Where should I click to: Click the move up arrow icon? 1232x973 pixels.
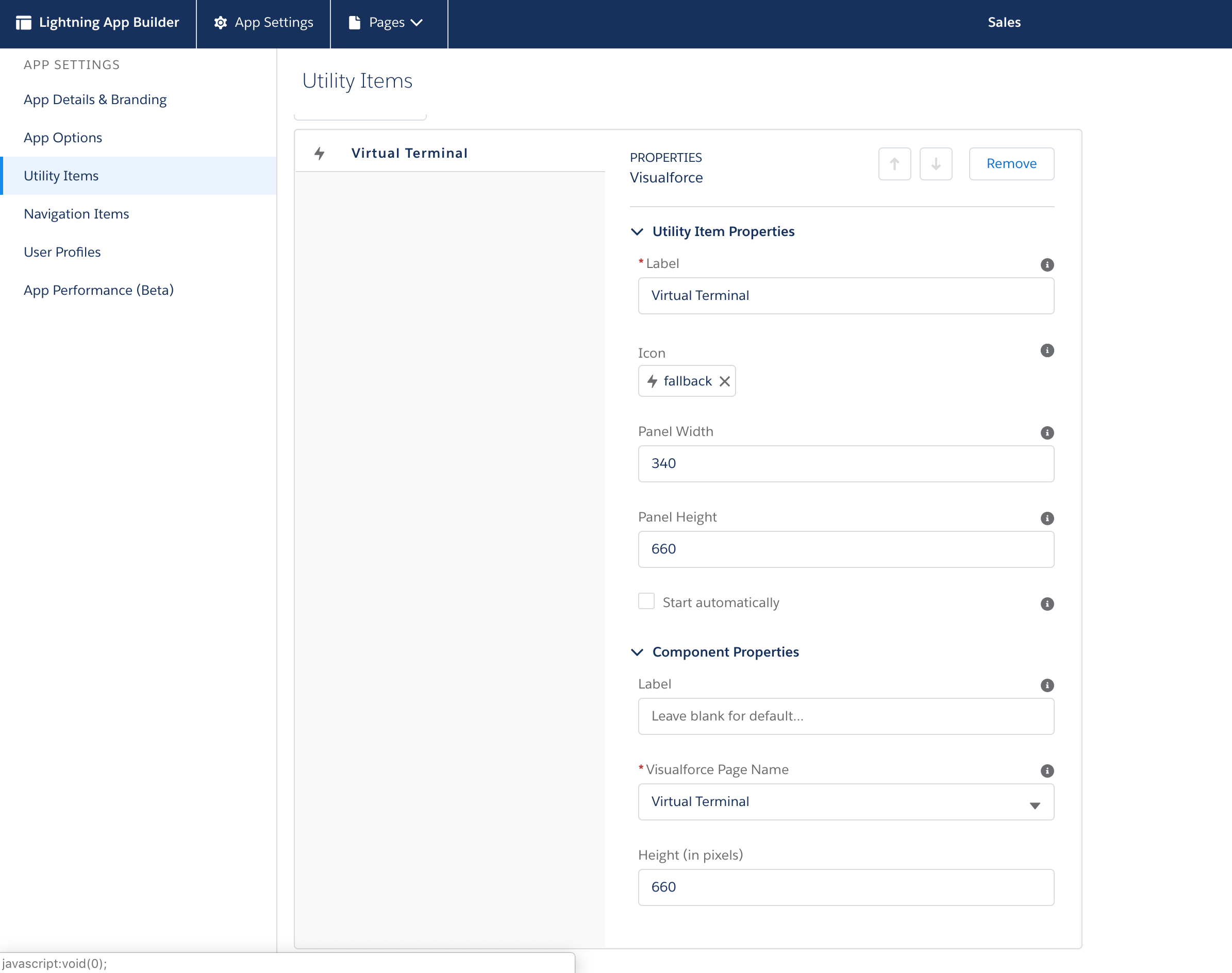click(894, 164)
